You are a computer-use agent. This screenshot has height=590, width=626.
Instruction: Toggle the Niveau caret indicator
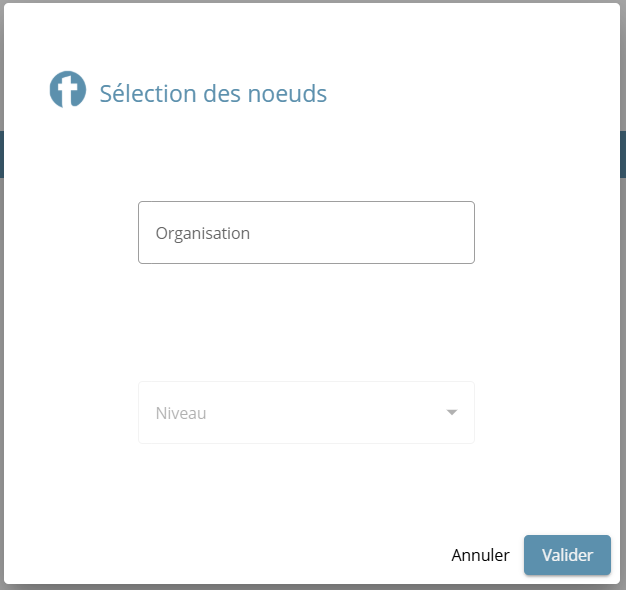[452, 412]
